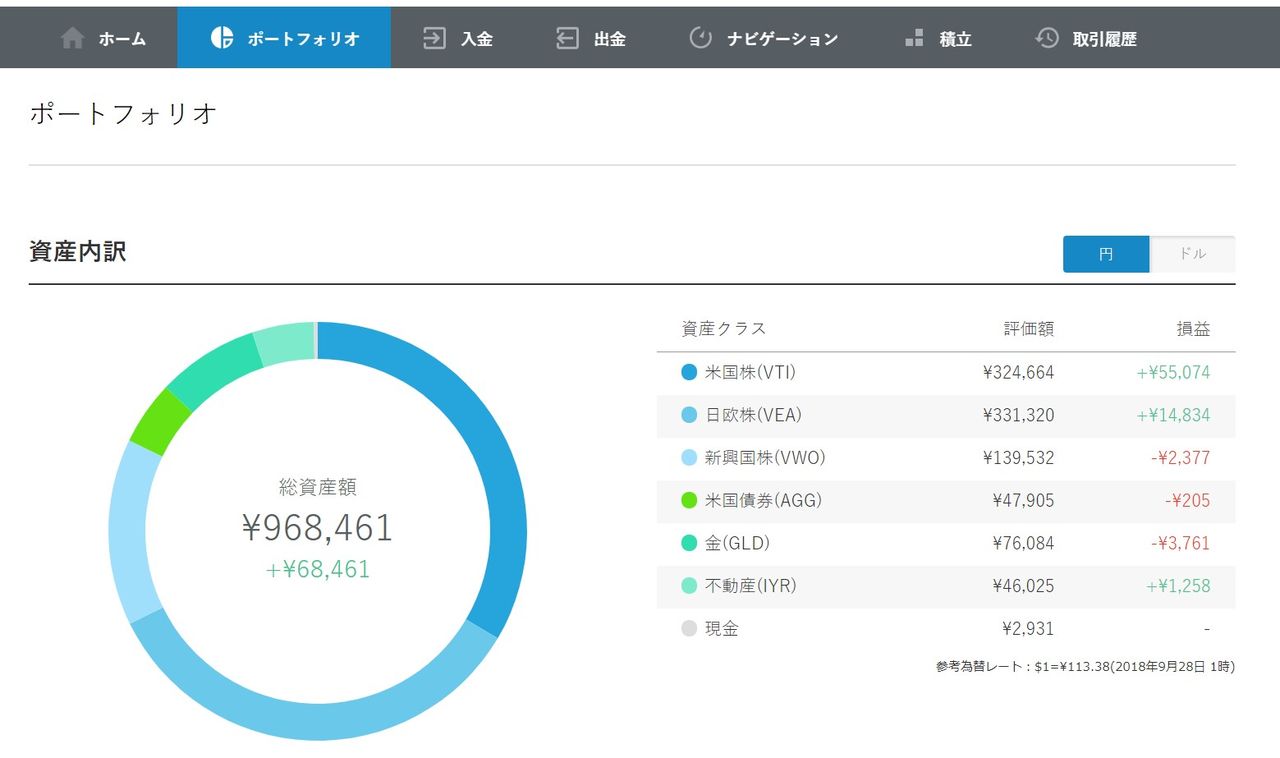Switch currency display to ドル

tap(1193, 254)
